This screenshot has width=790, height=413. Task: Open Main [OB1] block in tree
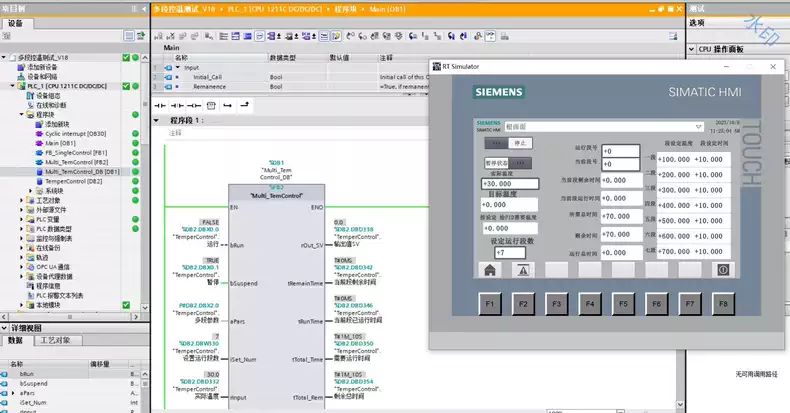click(x=60, y=143)
